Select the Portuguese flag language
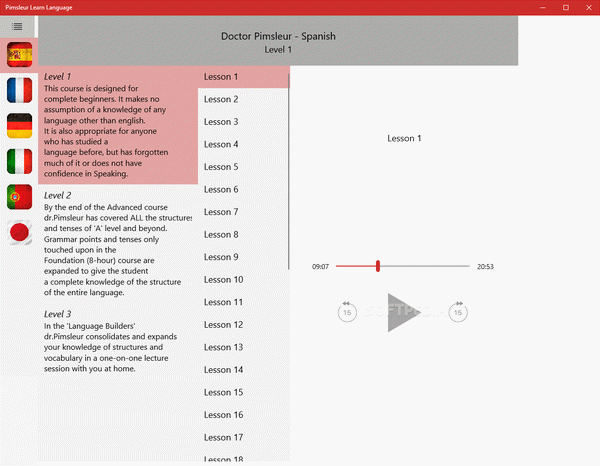The image size is (600, 466). pos(19,197)
